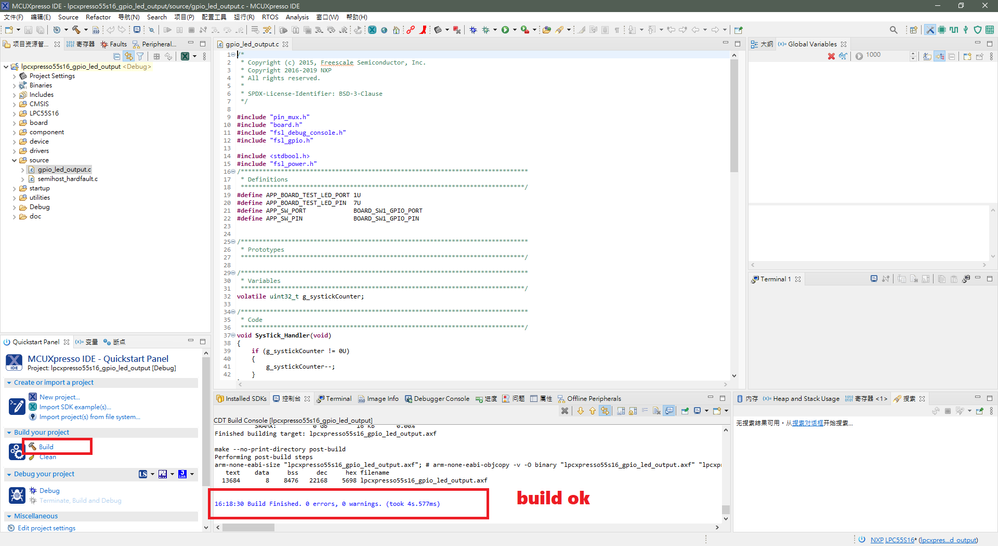This screenshot has width=998, height=546.
Task: Click the vertical scrollbar in code editor
Action: (734, 116)
